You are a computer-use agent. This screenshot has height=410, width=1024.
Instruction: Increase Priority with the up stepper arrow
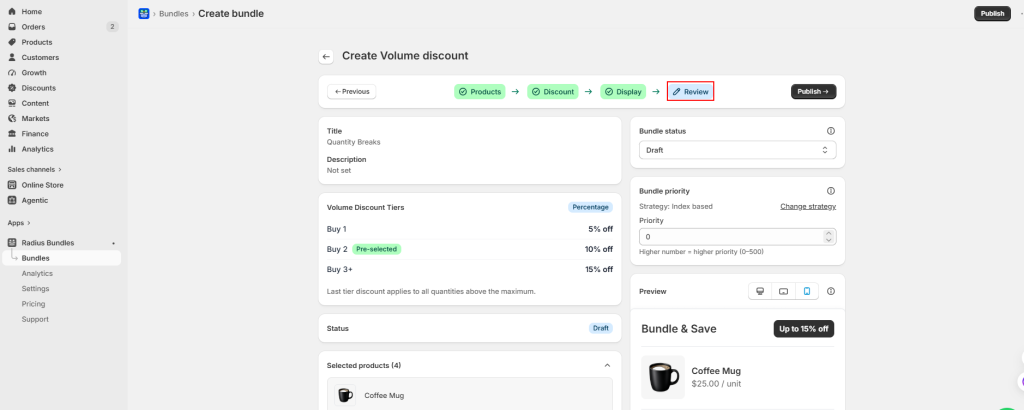[829, 233]
